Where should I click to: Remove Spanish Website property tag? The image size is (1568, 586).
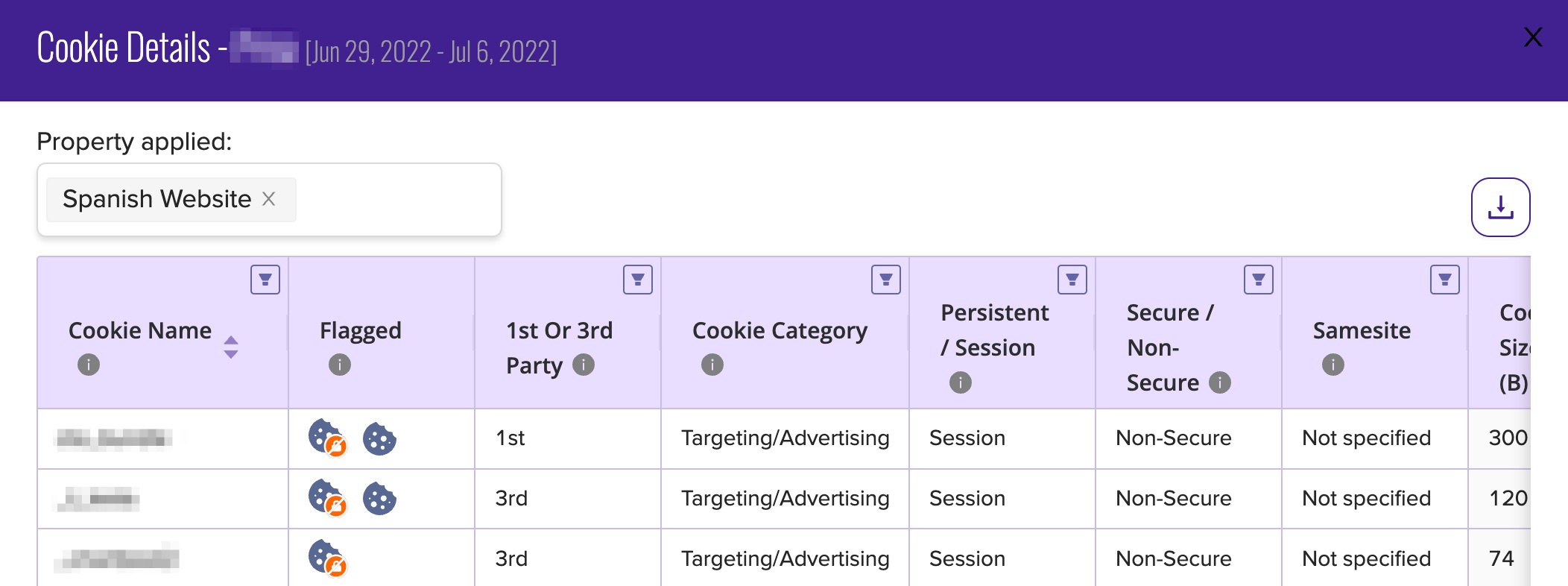(x=269, y=199)
